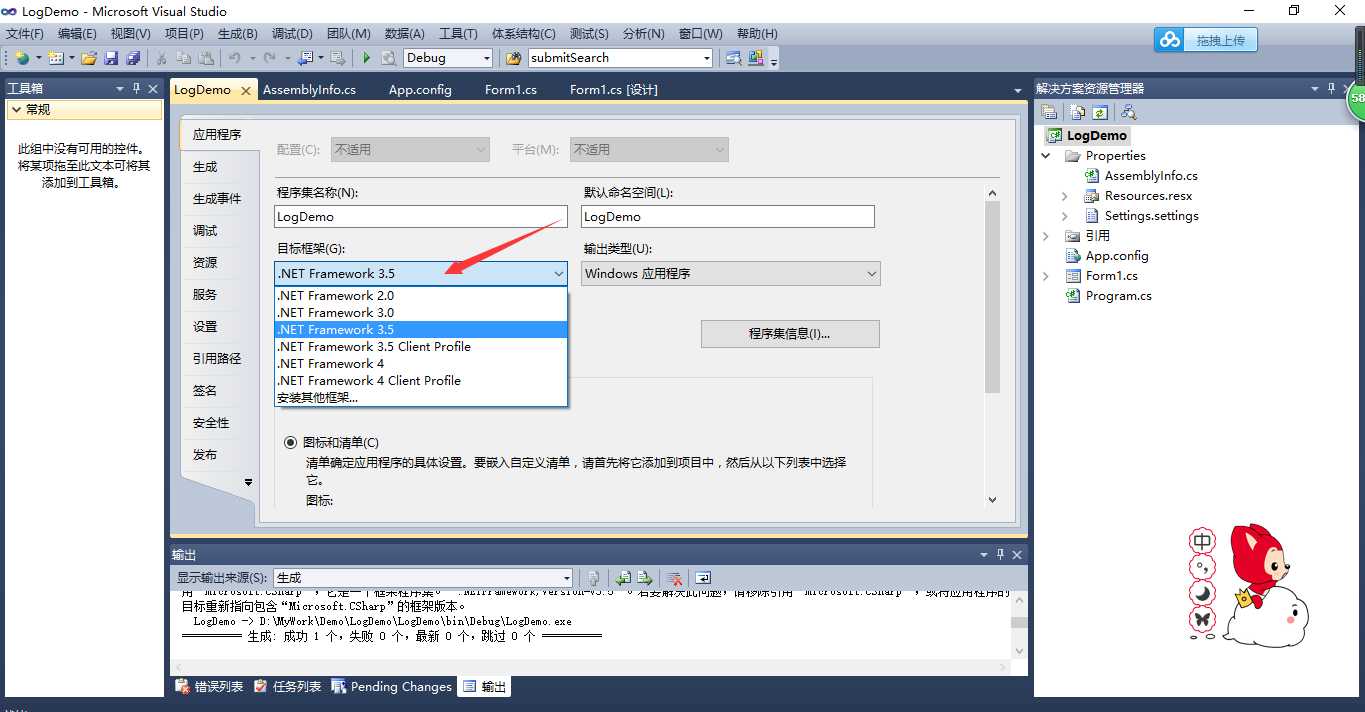Open the 生成(B) menu

pyautogui.click(x=237, y=33)
